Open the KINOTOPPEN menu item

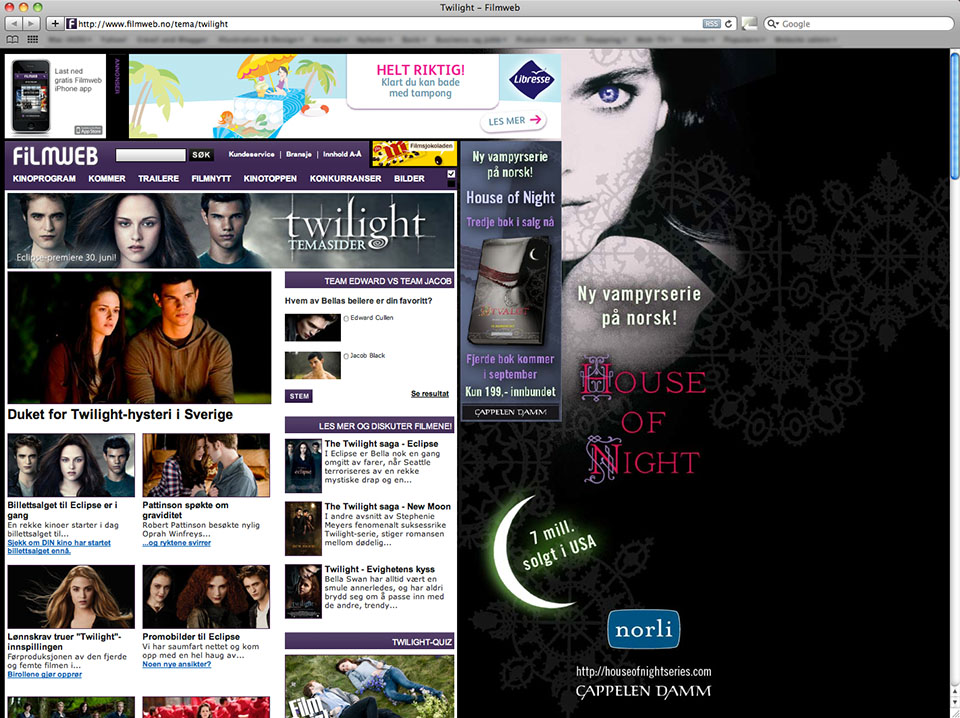tap(270, 178)
